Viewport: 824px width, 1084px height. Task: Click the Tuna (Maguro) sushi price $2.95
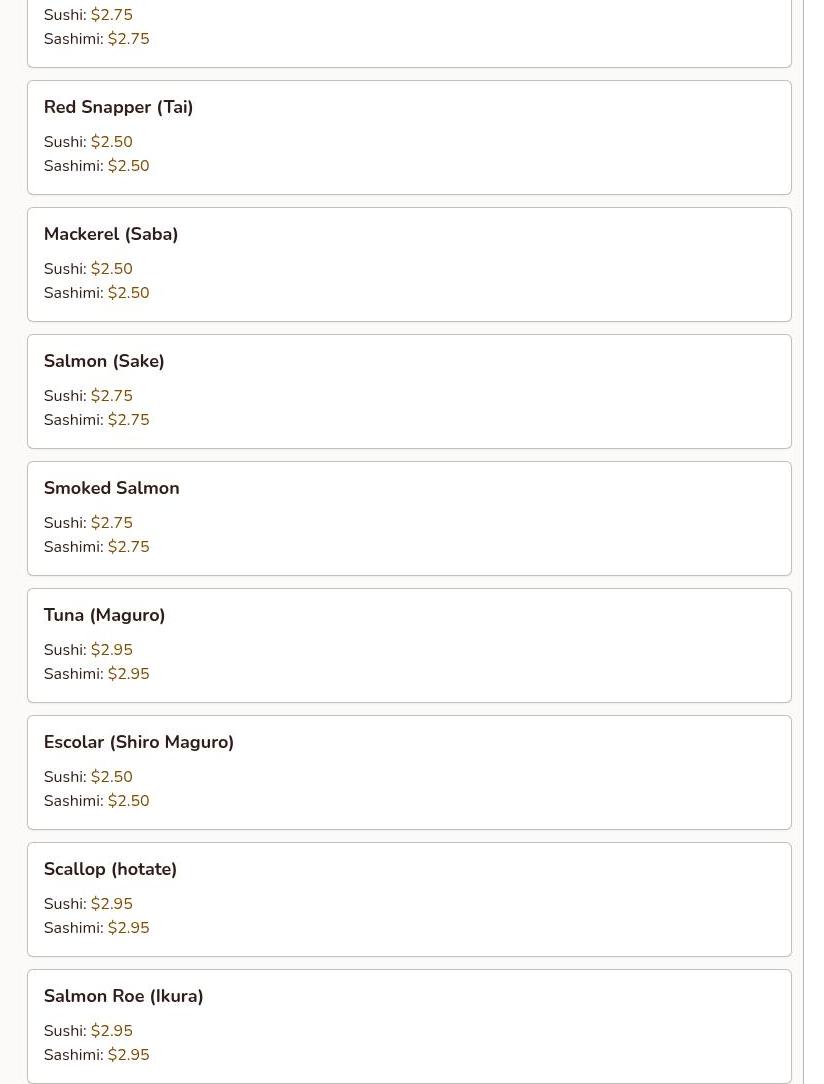pos(111,650)
